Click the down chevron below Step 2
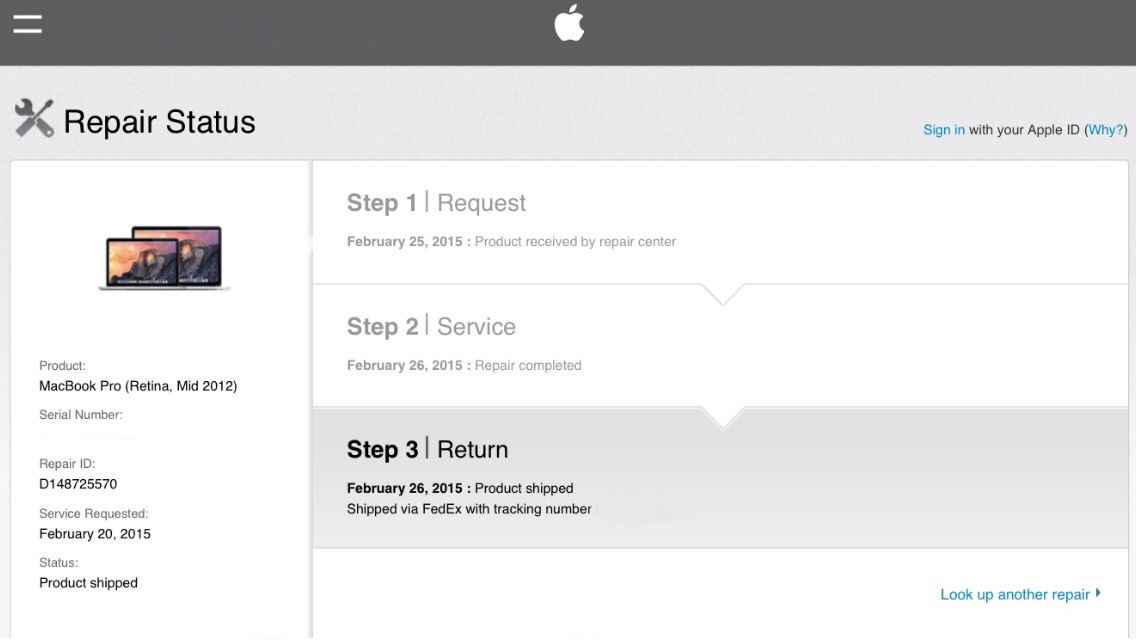This screenshot has width=1136, height=640. tap(722, 419)
